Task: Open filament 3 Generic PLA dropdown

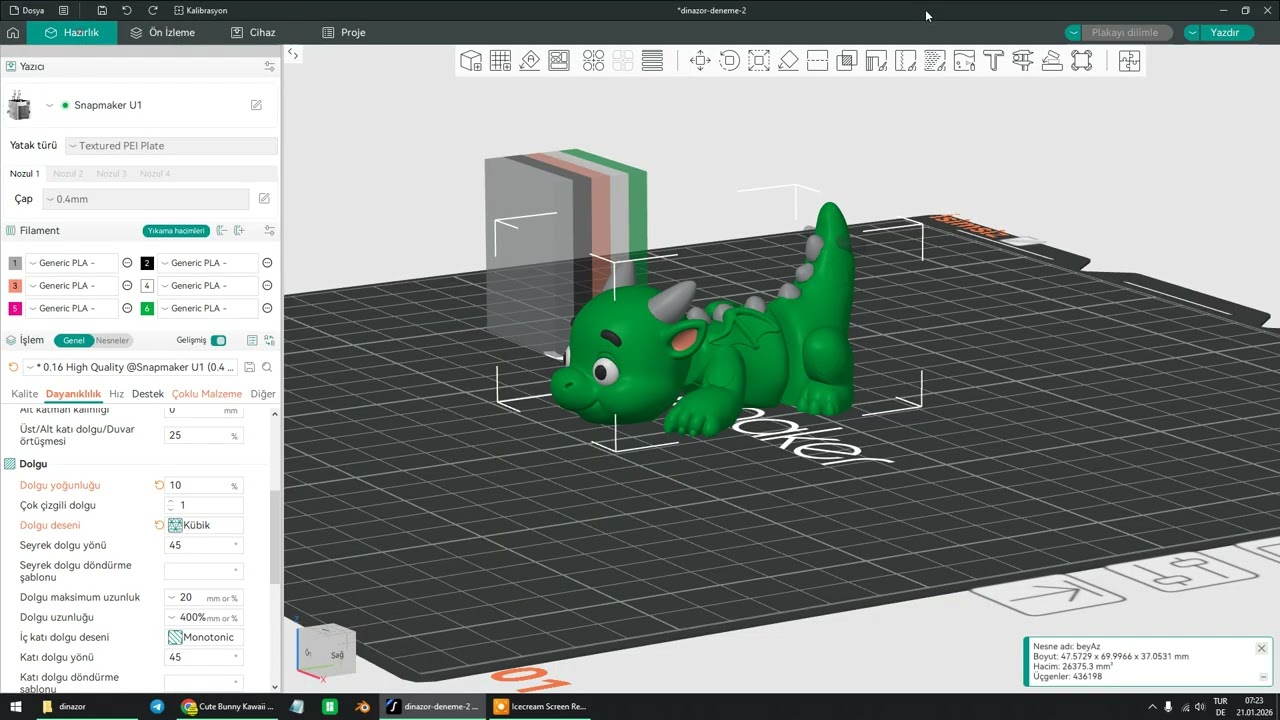Action: 71,286
